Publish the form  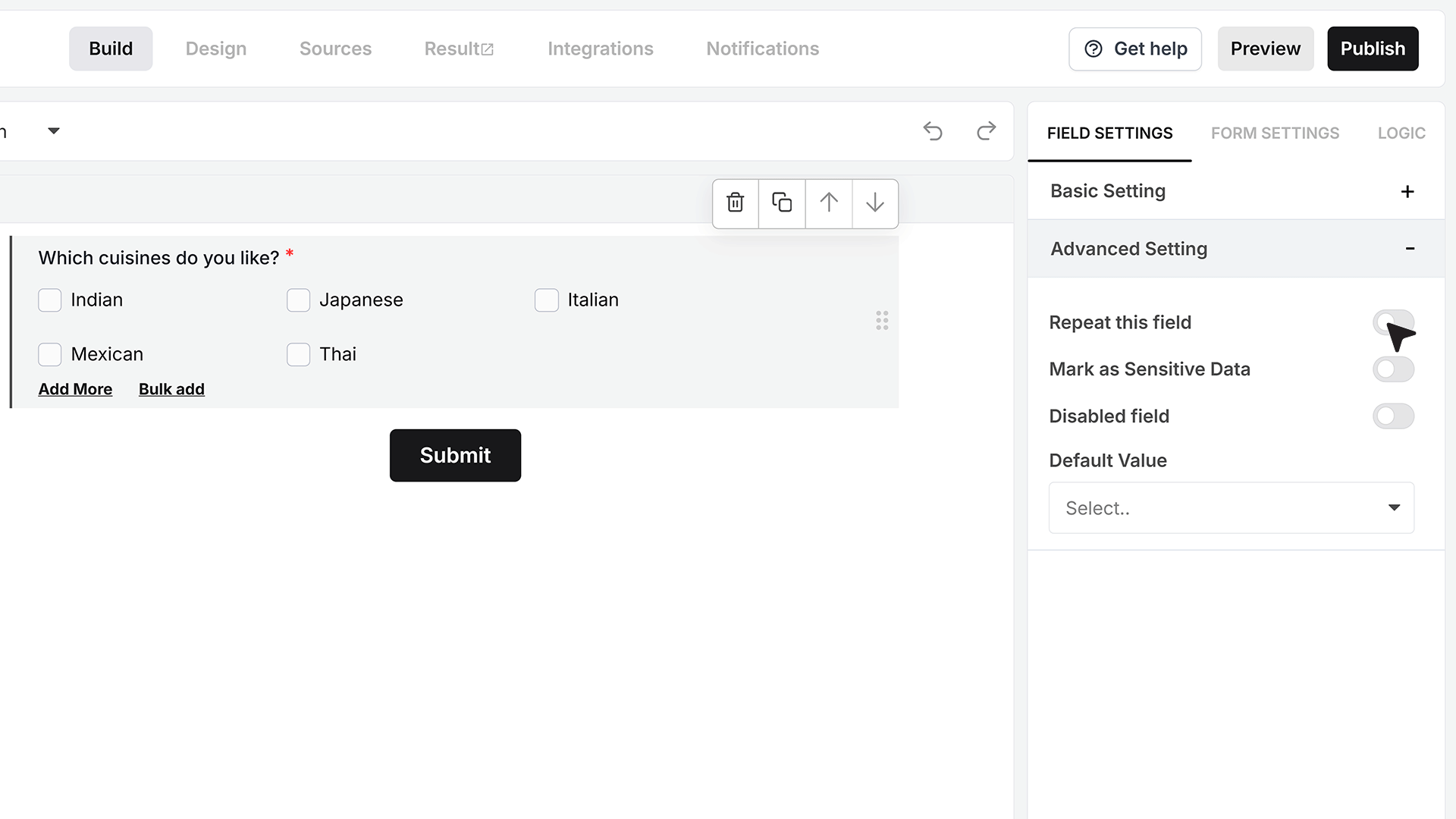[1373, 49]
